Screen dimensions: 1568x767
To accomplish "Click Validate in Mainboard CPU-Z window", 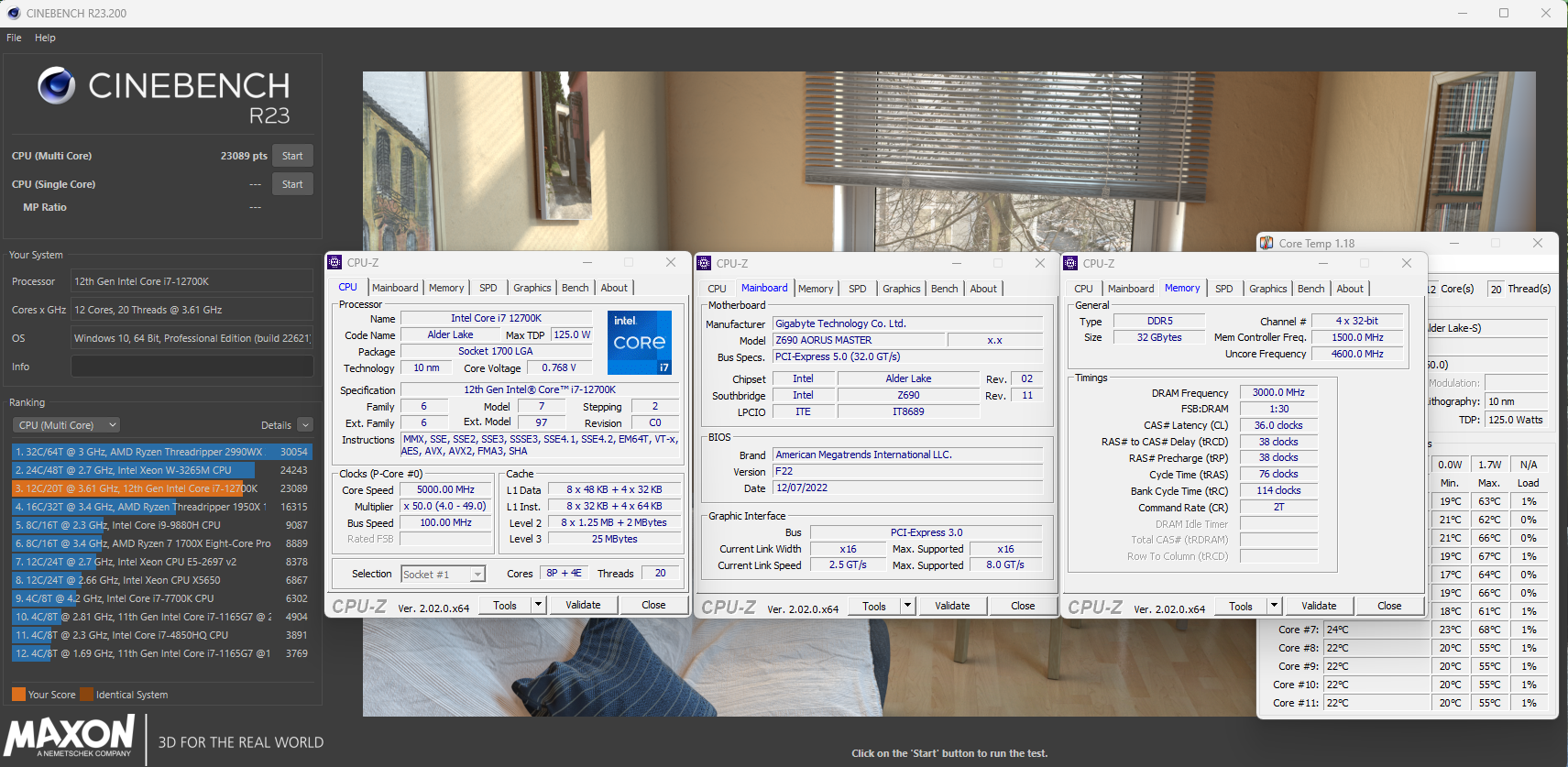I will click(x=952, y=606).
